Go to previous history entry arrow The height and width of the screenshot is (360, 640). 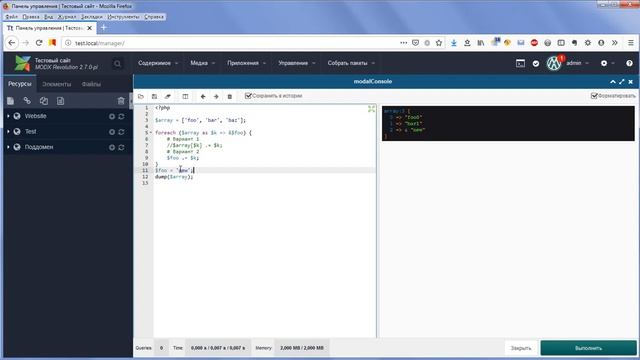(203, 96)
